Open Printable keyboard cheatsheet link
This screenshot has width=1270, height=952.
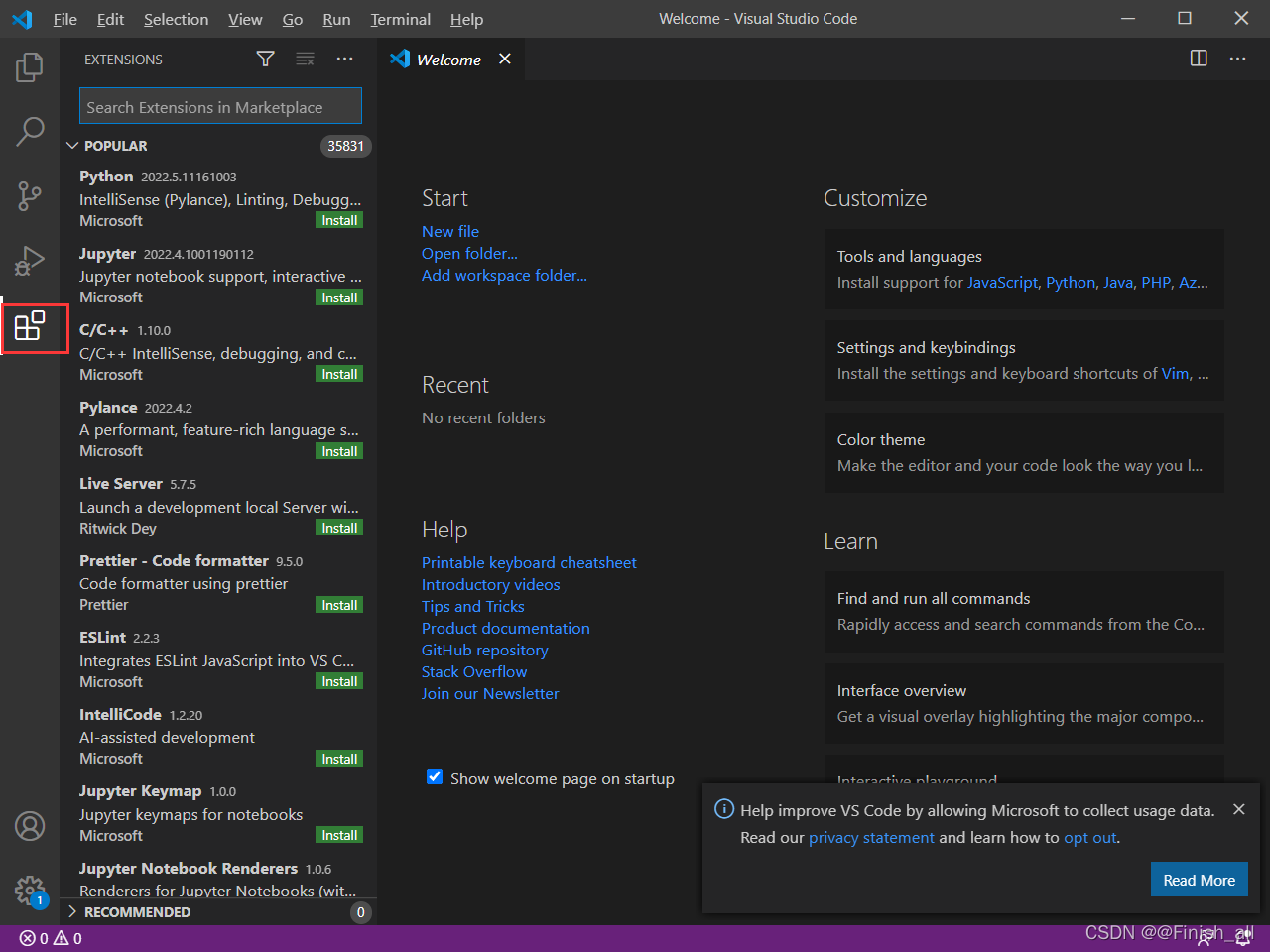[x=529, y=562]
